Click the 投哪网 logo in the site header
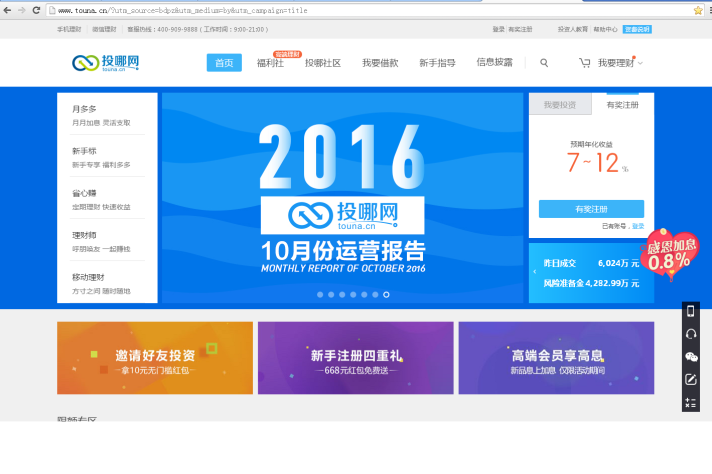The height and width of the screenshot is (474, 712). tap(105, 63)
